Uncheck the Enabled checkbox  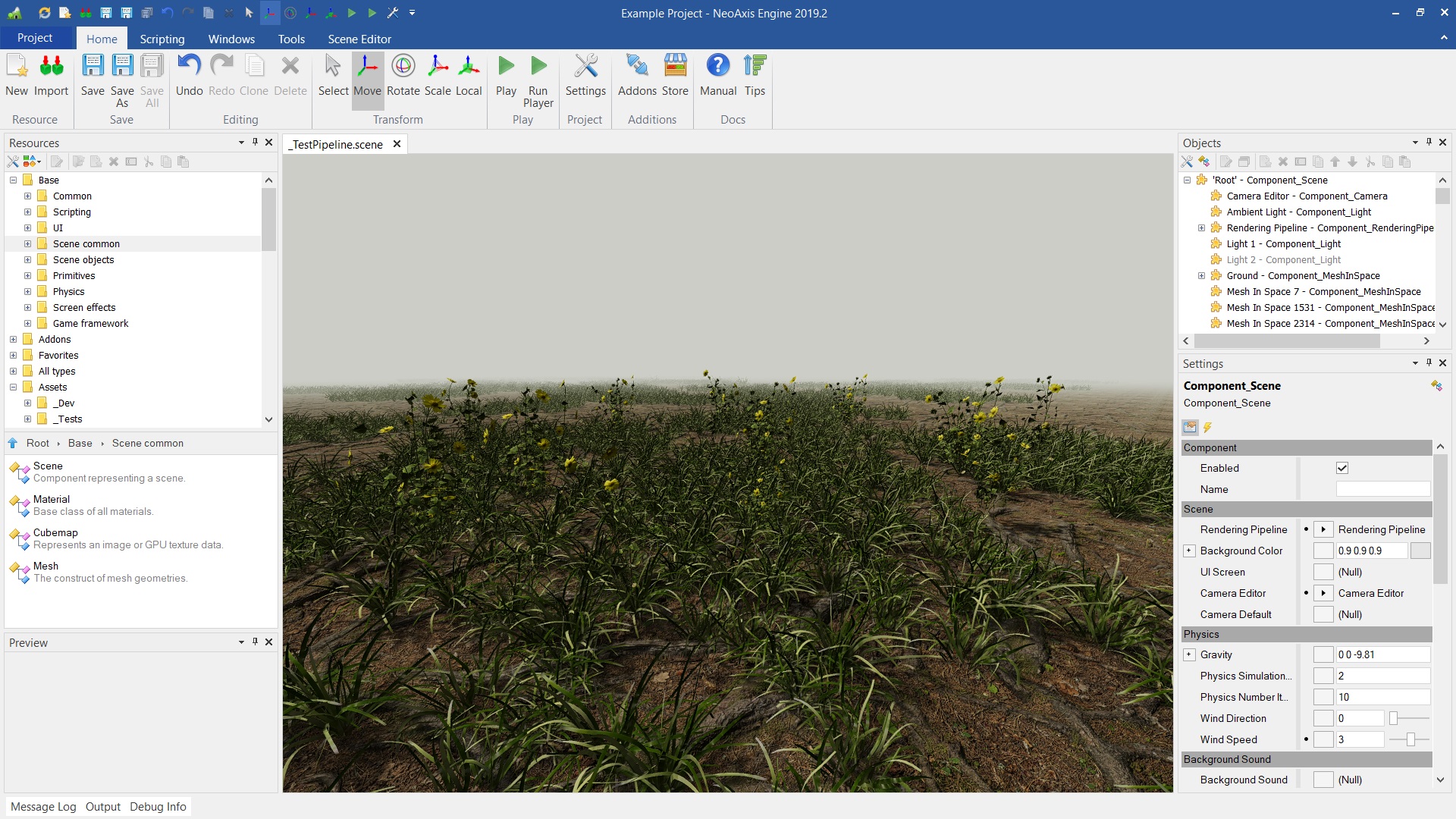(1341, 468)
